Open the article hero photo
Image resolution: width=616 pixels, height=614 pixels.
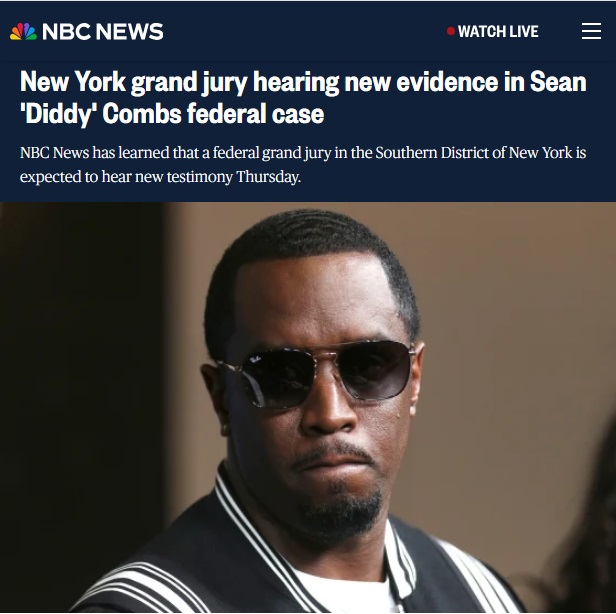[308, 408]
